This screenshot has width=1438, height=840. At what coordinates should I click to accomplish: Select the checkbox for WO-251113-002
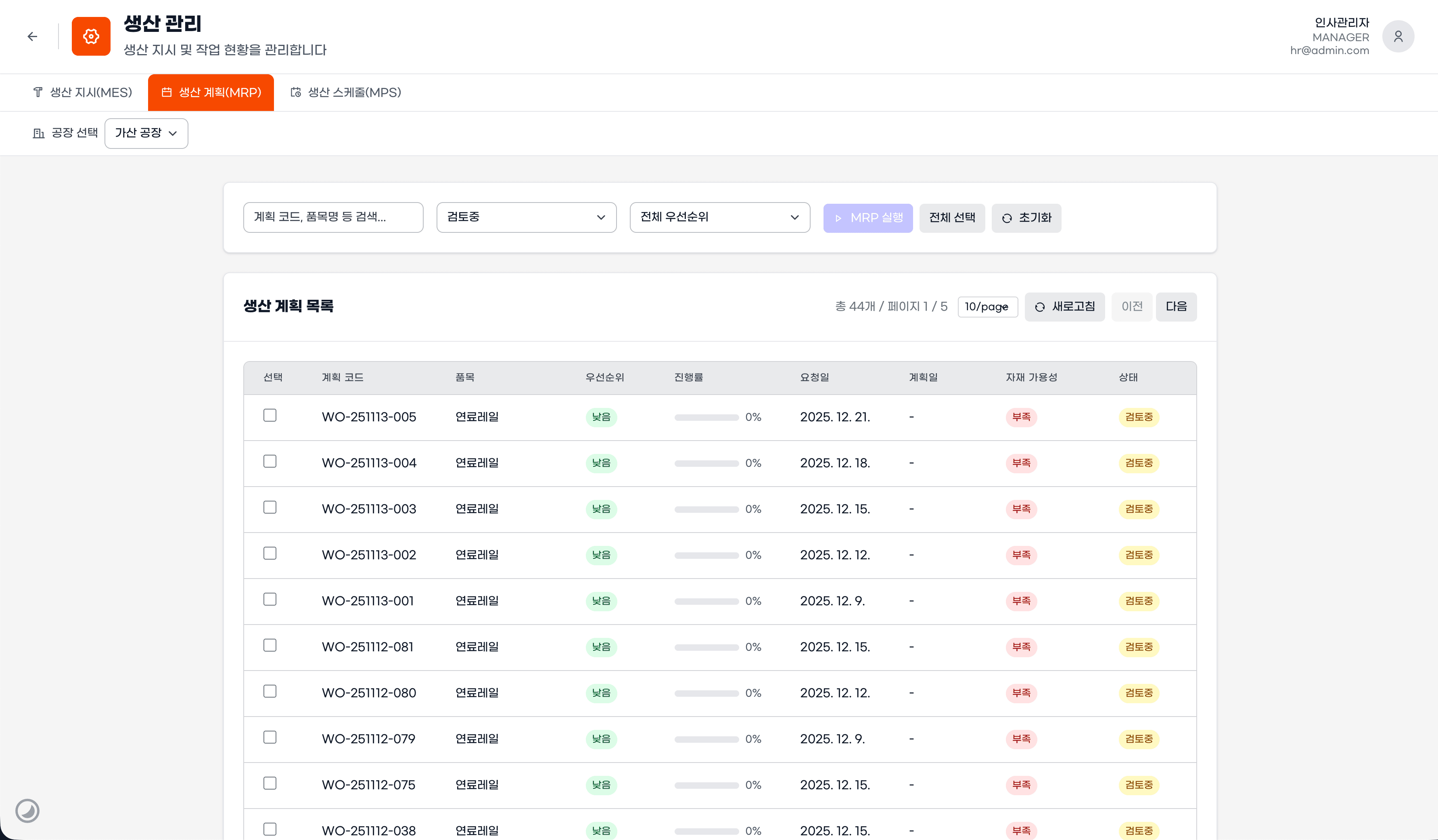(x=270, y=553)
